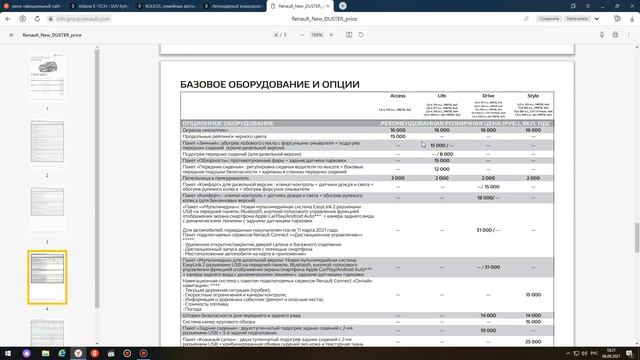Zoom out using the PDF minus icon
Screen dimensions: 640x360
[302, 35]
